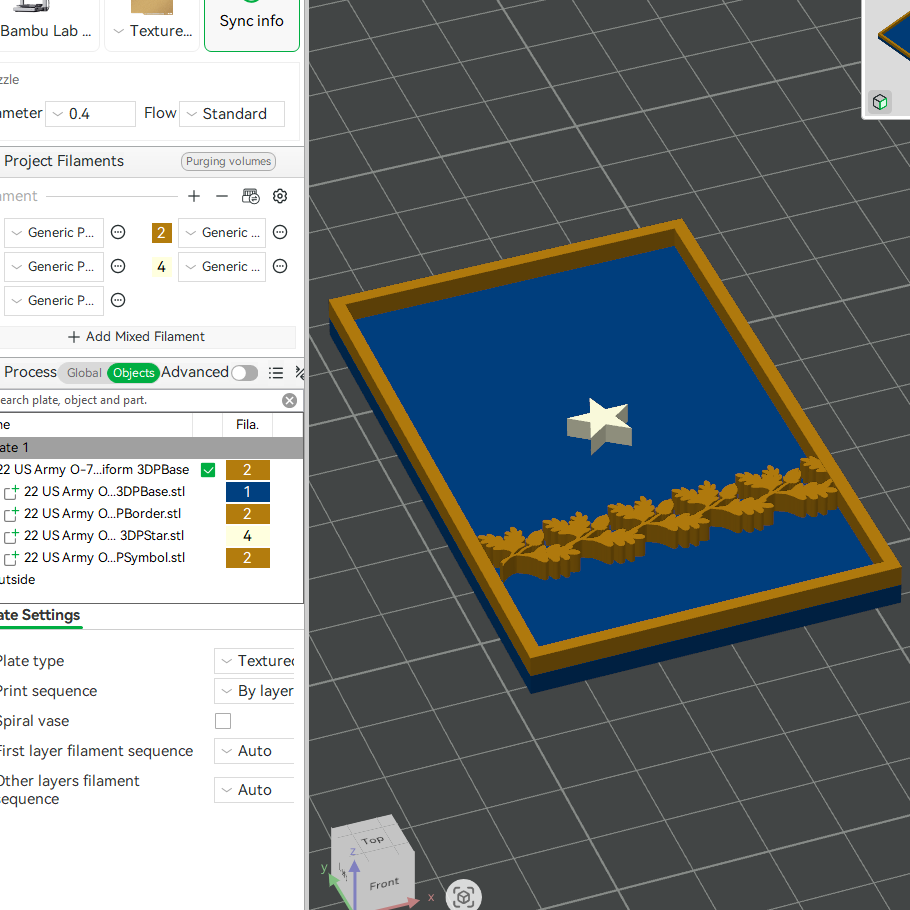This screenshot has width=910, height=910.
Task: Toggle printable checkbox for 3DPBase object
Action: coord(208,470)
